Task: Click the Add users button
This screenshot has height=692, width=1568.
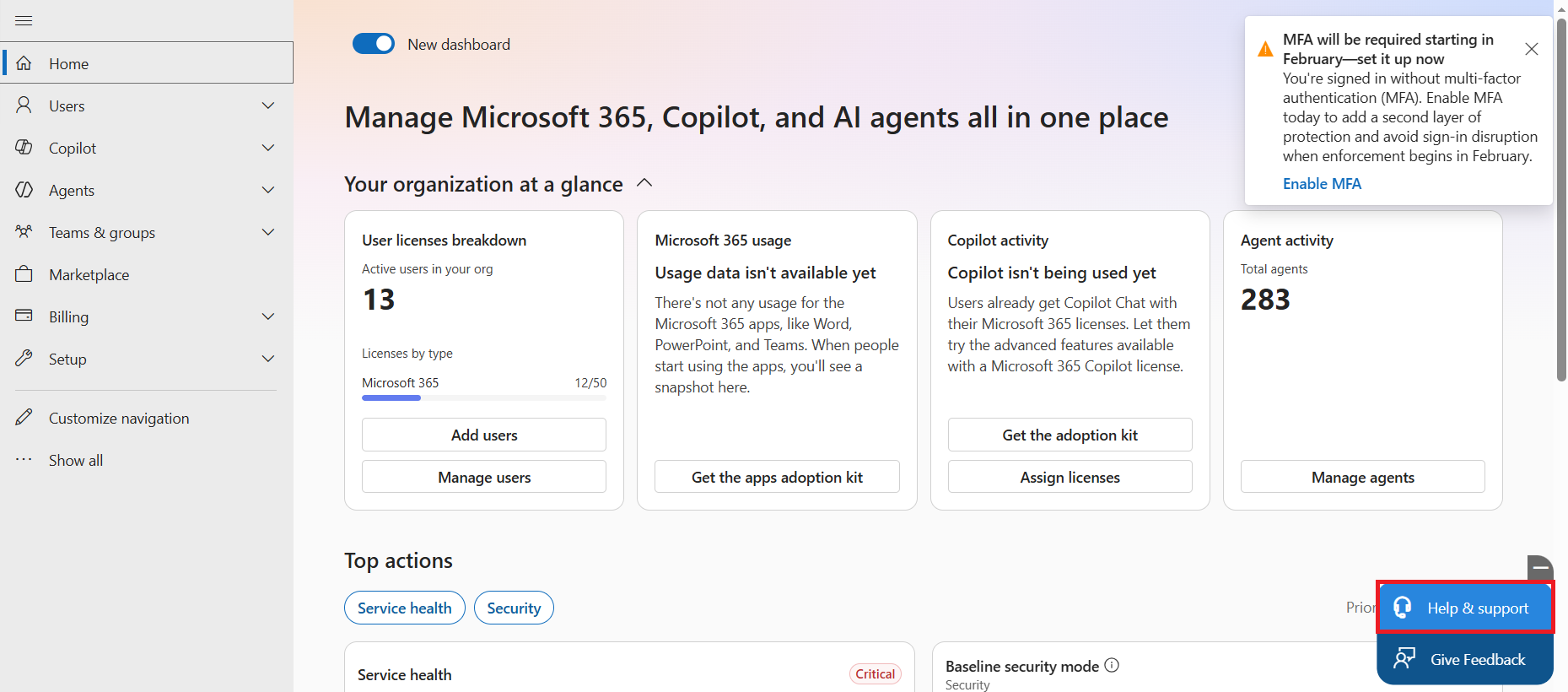Action: point(484,435)
